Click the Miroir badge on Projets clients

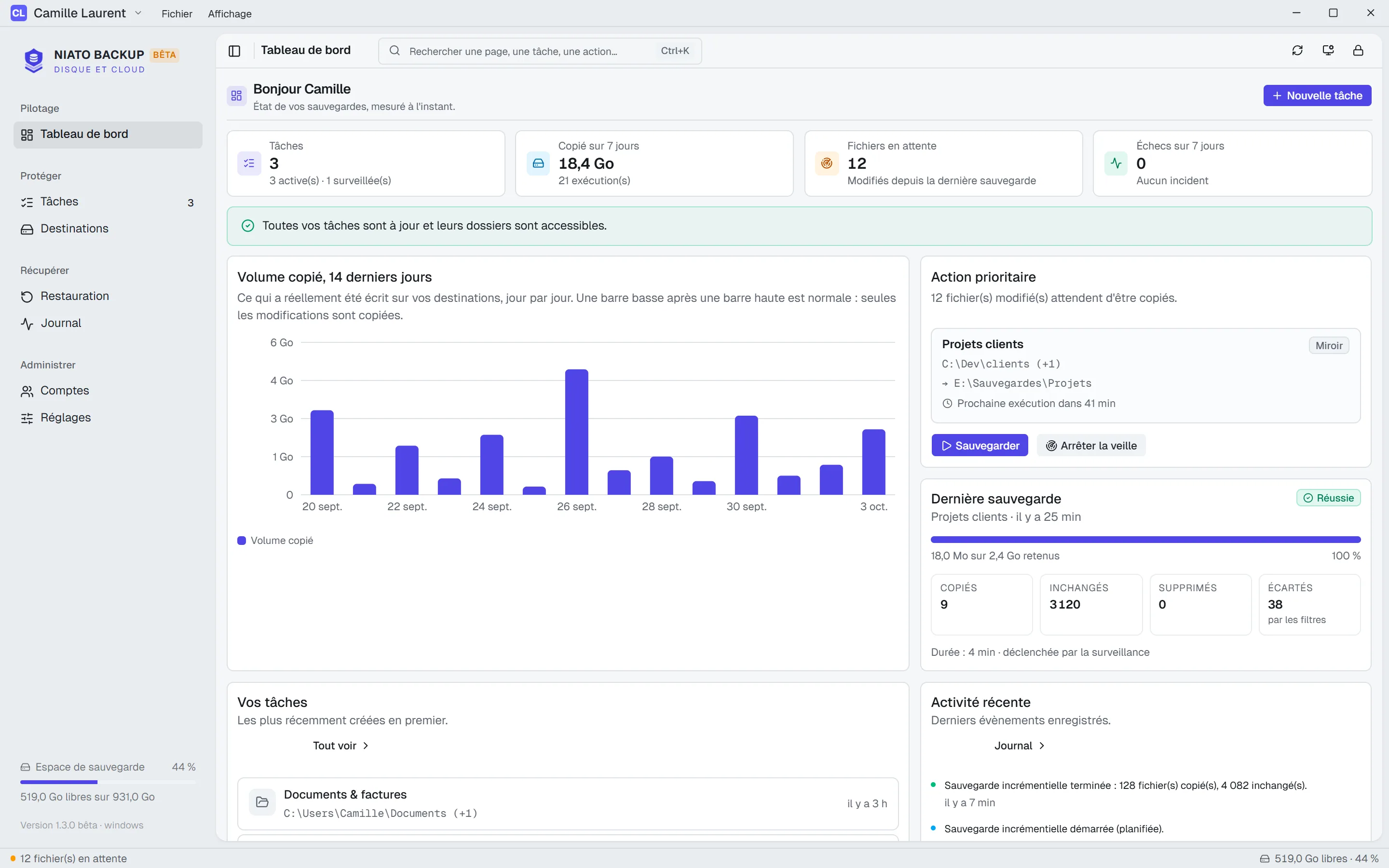point(1329,346)
